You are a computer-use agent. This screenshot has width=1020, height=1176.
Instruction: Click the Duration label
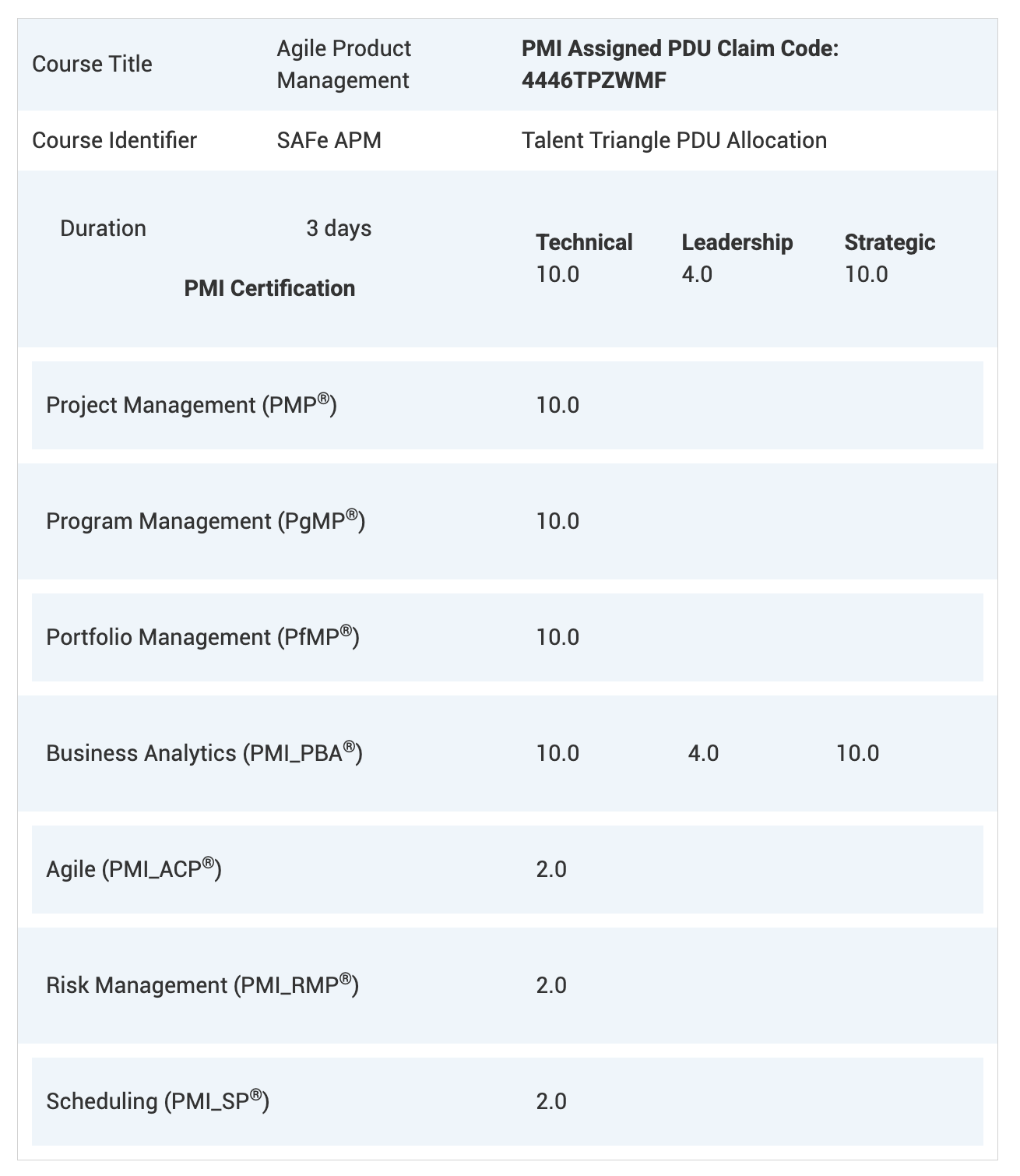103,228
